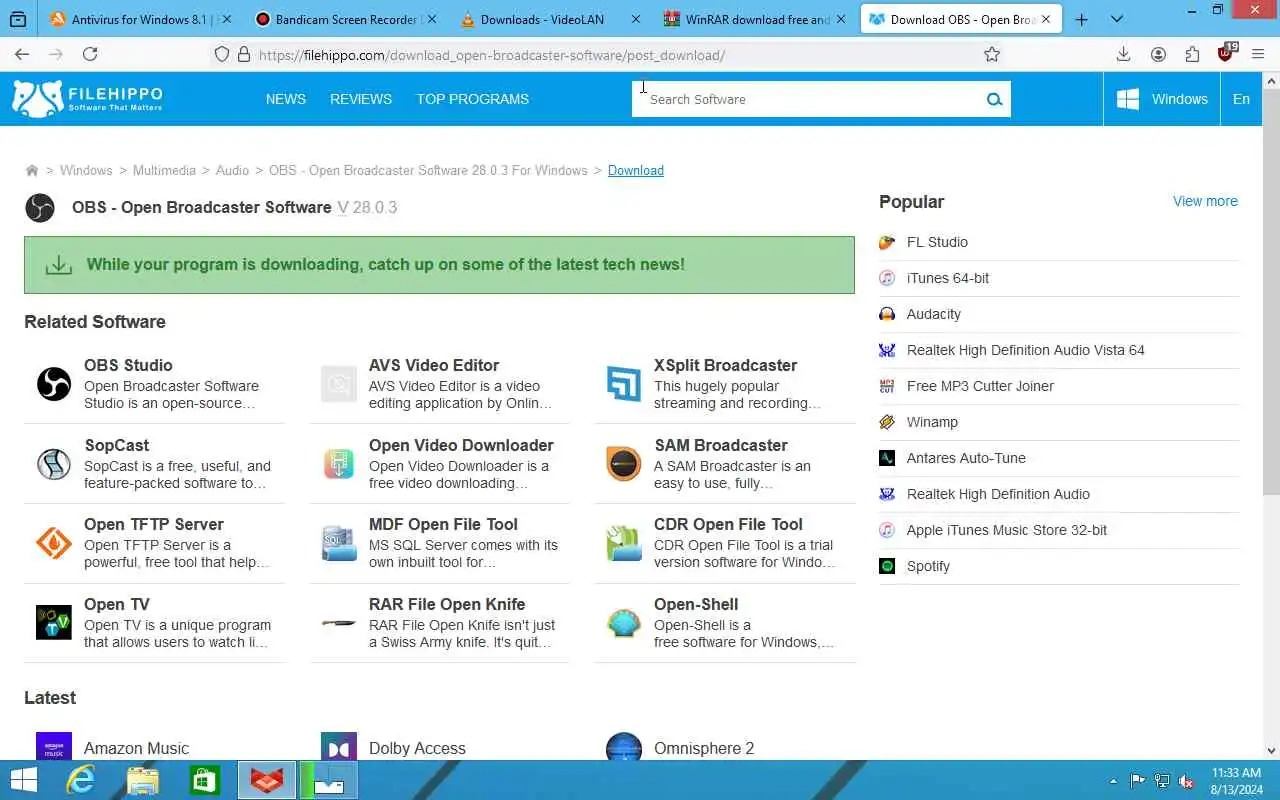Go back to the previous page
1280x800 pixels.
[22, 55]
